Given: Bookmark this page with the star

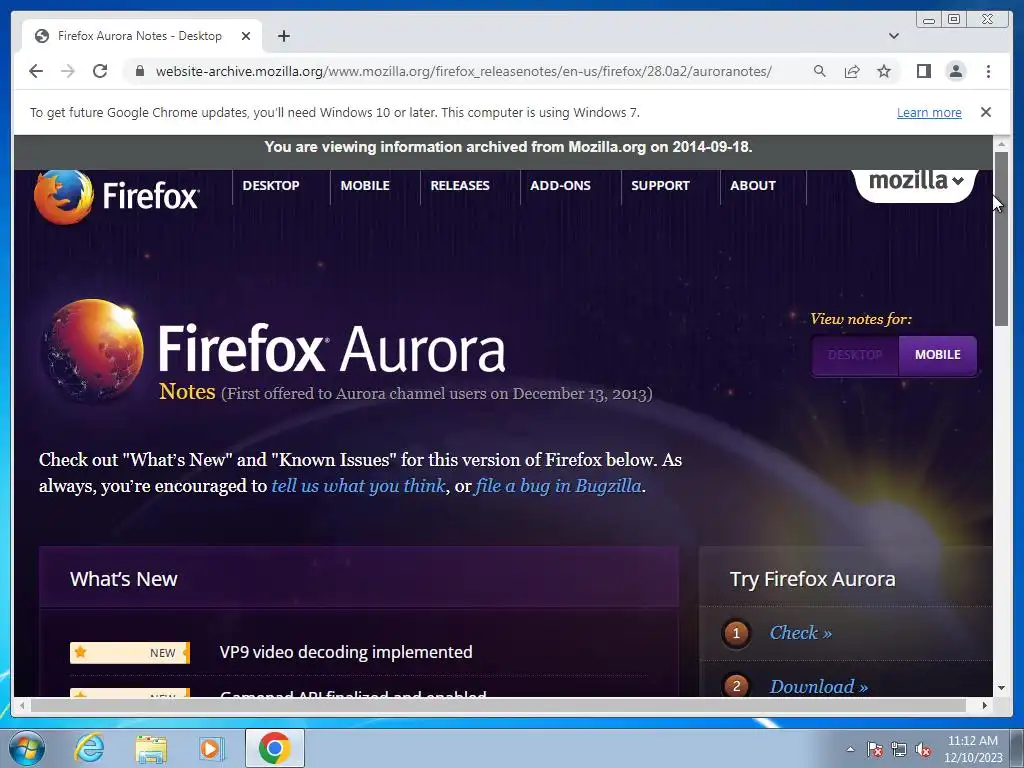Looking at the screenshot, I should (x=884, y=71).
